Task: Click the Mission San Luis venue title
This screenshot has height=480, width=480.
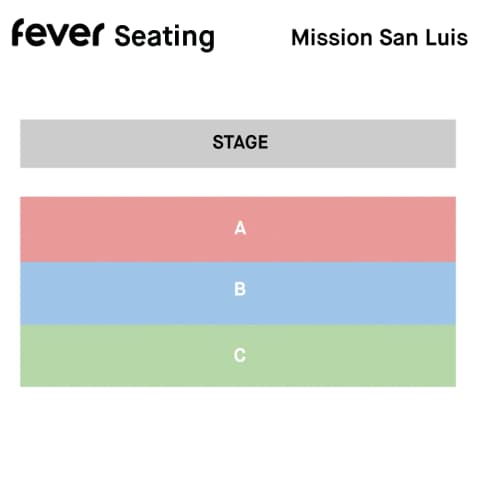Action: coord(380,37)
